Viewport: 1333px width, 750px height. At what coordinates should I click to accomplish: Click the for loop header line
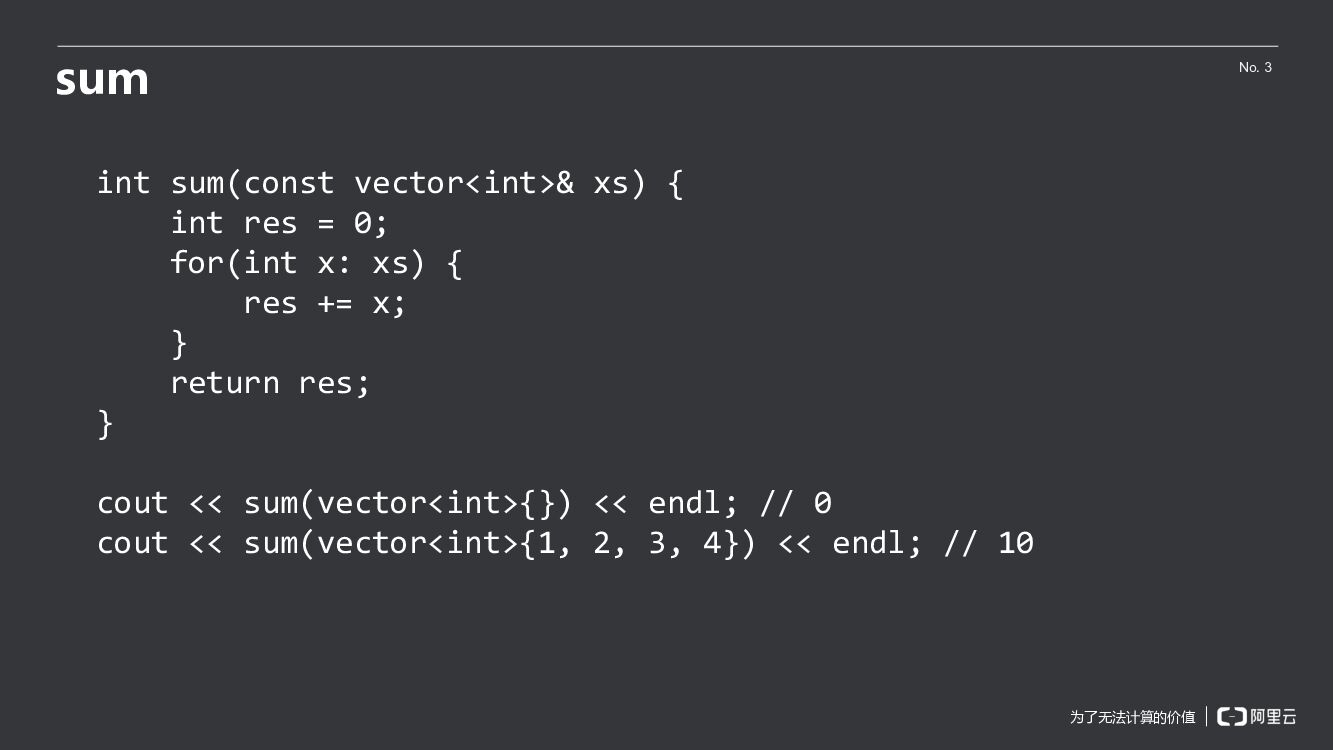coord(316,263)
